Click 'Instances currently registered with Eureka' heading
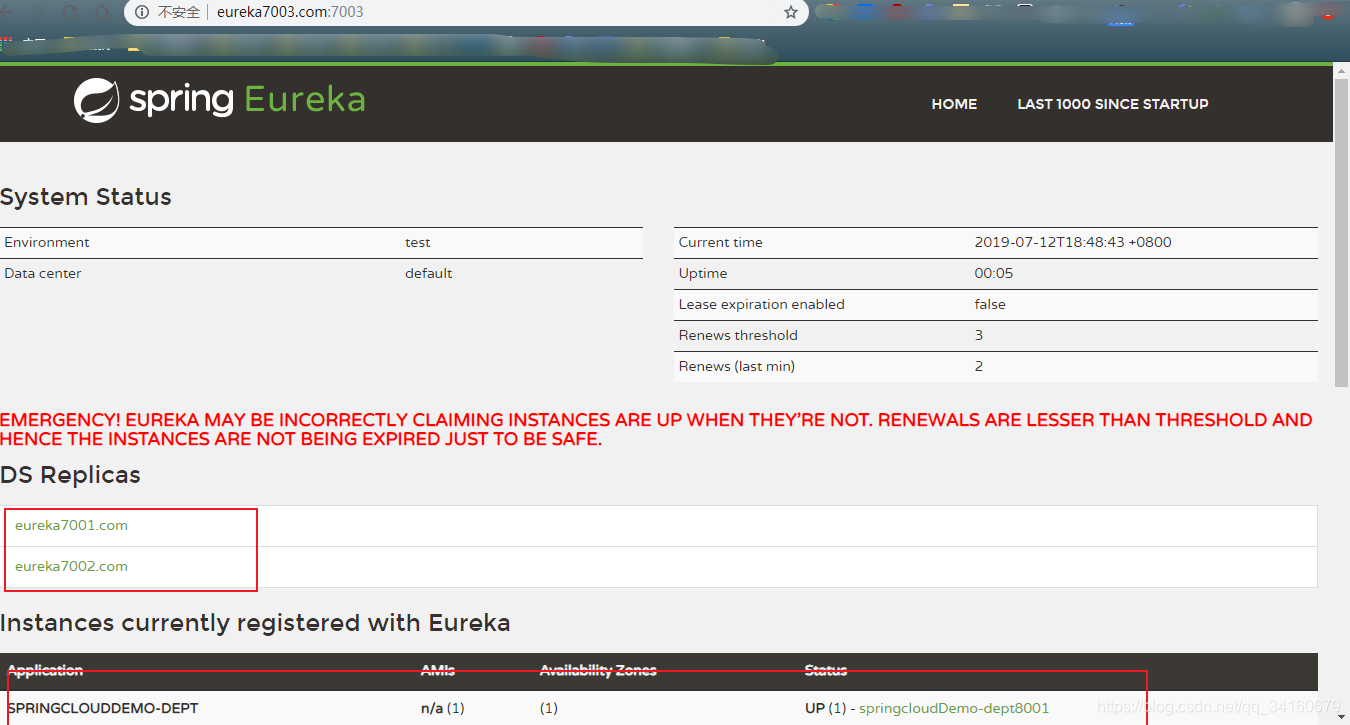 pyautogui.click(x=255, y=623)
